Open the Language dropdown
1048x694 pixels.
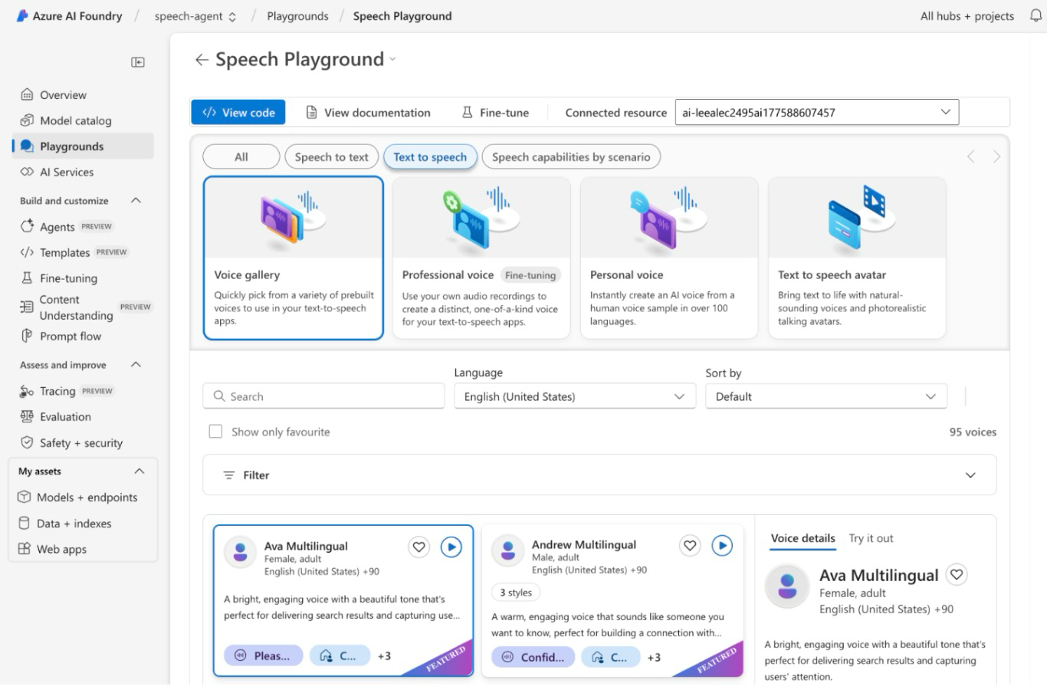coord(575,396)
